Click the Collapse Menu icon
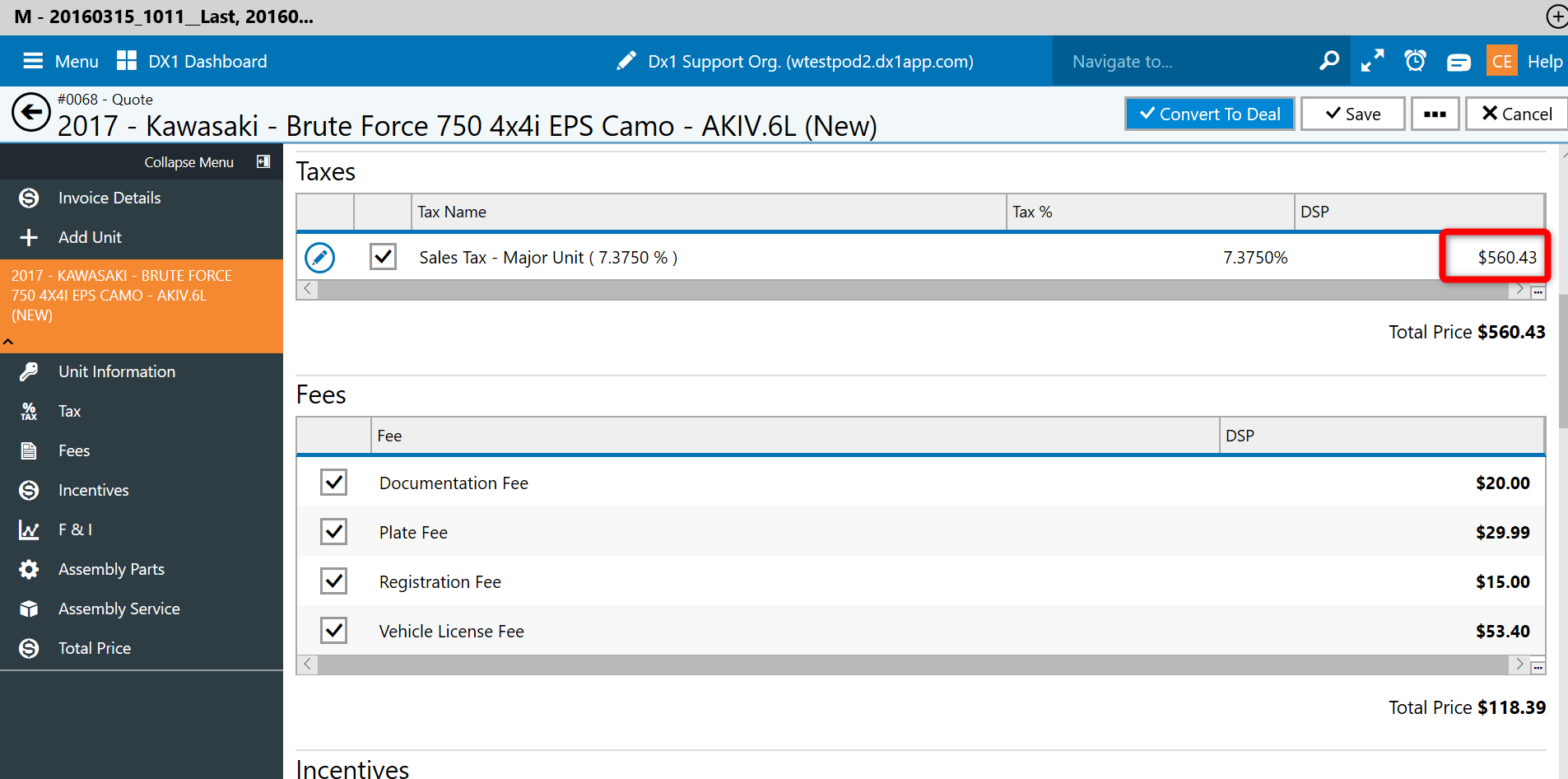The height and width of the screenshot is (779, 1568). point(263,161)
